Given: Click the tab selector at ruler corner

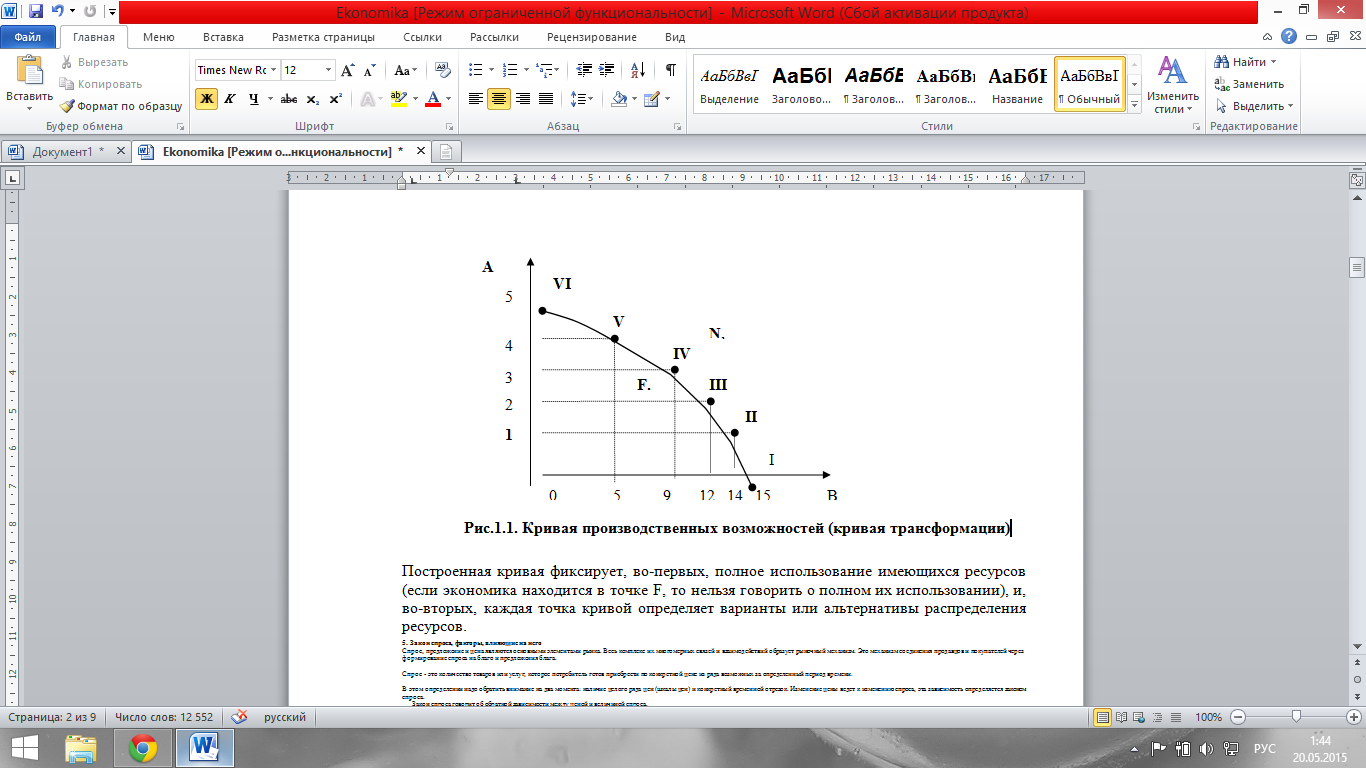Looking at the screenshot, I should point(13,178).
